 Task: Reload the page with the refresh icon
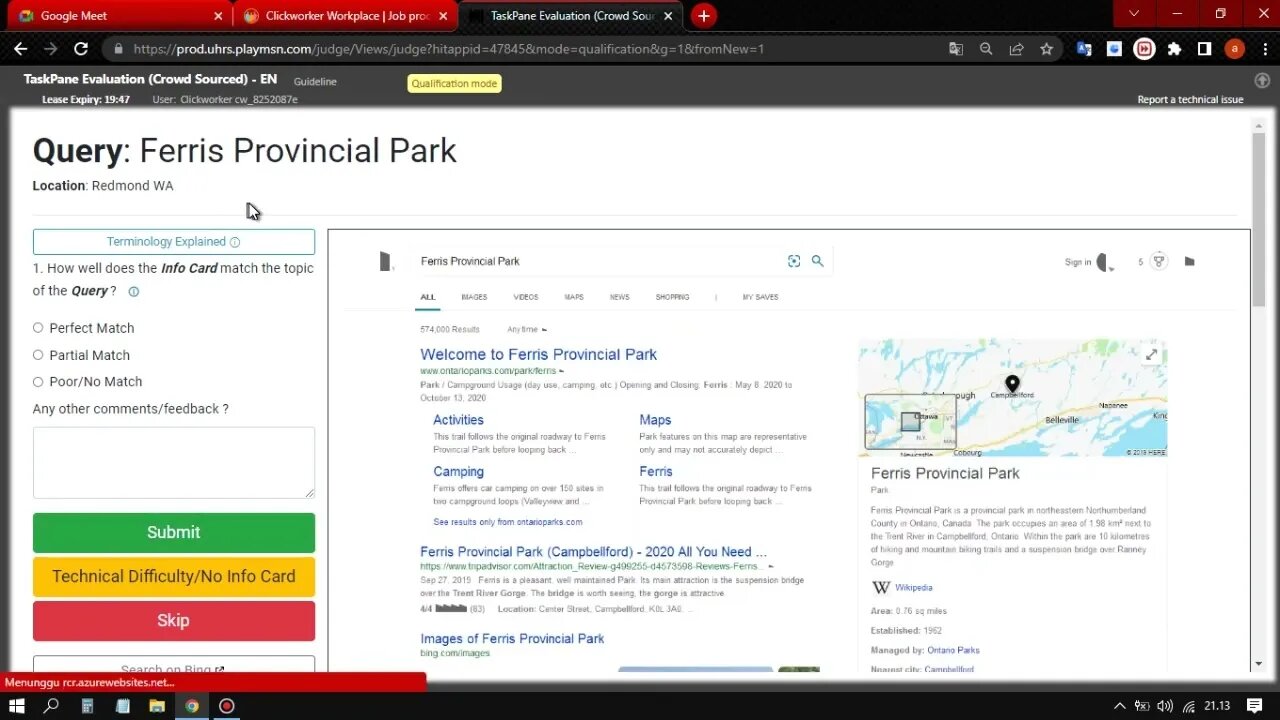point(81,48)
